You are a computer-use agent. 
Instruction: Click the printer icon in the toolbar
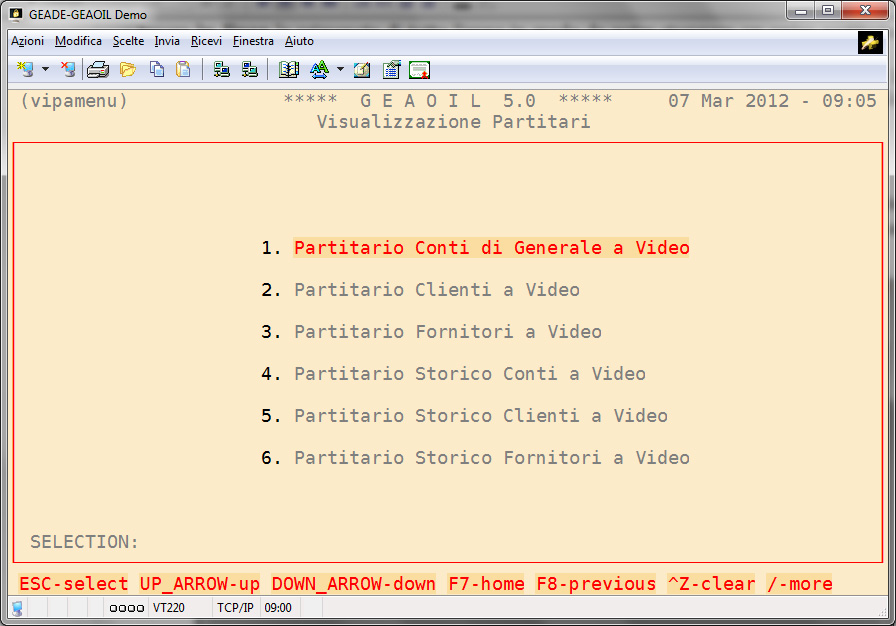97,69
